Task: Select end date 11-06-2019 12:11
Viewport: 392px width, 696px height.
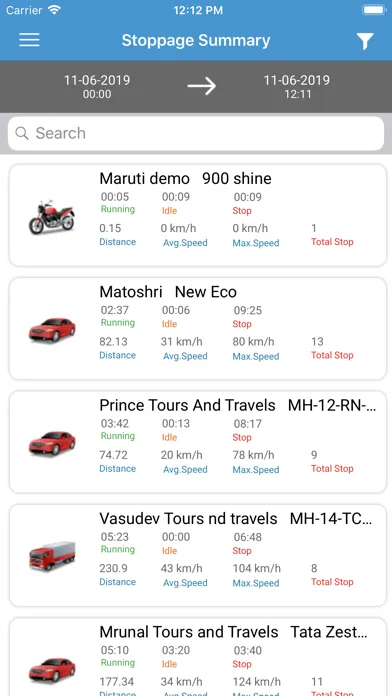Action: coord(297,87)
